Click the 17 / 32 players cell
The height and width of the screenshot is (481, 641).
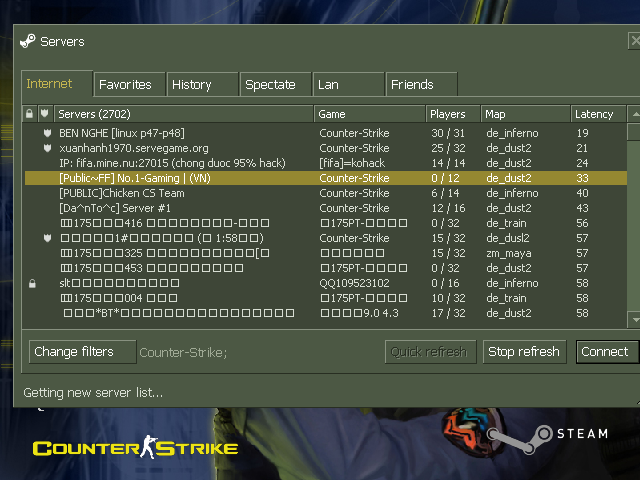(448, 313)
